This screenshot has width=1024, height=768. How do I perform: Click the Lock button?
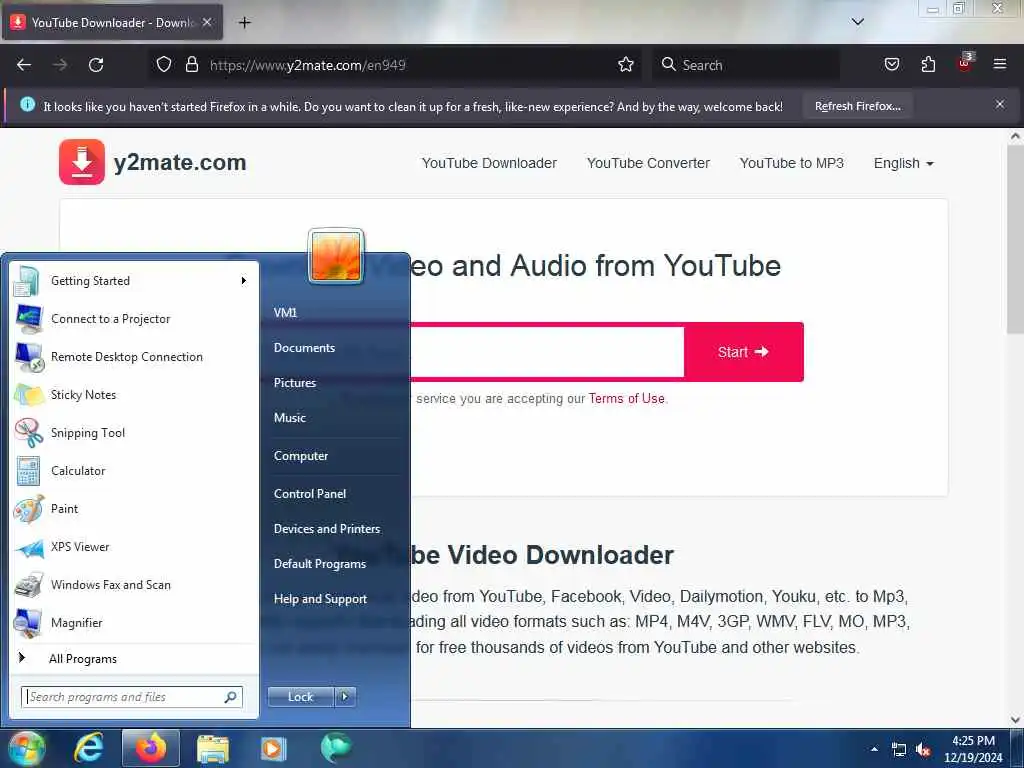[x=301, y=697]
